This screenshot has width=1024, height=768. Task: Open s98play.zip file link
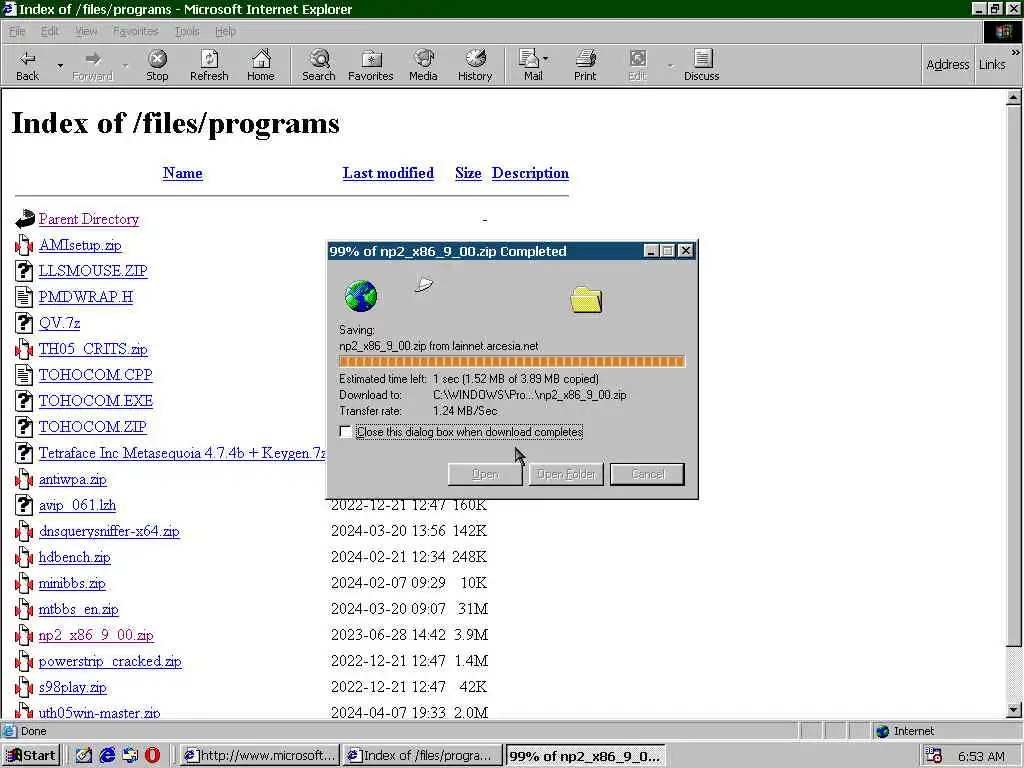pyautogui.click(x=72, y=687)
